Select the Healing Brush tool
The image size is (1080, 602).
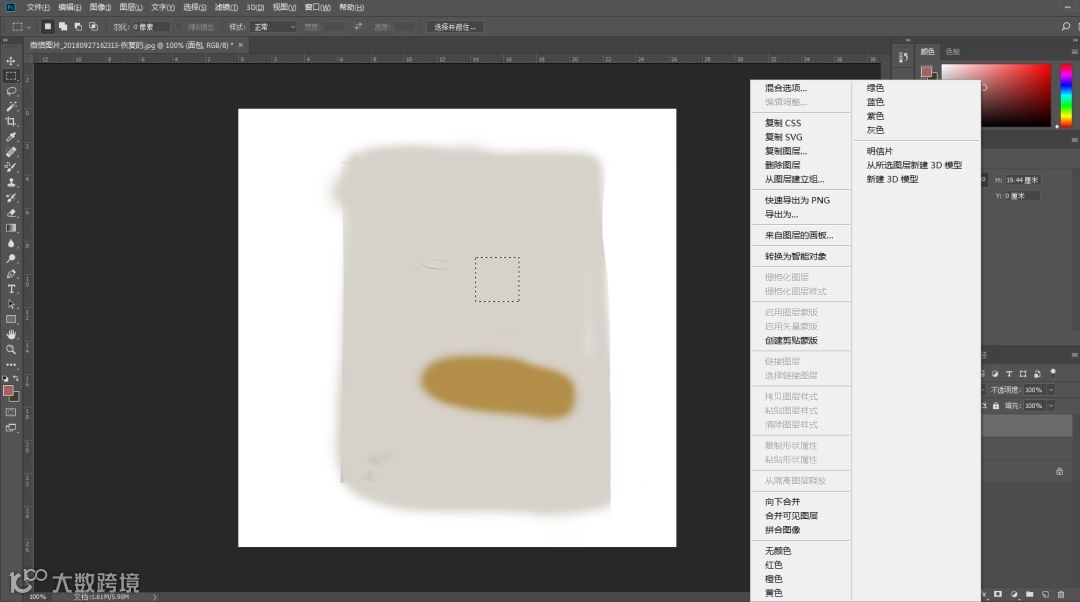pyautogui.click(x=11, y=152)
